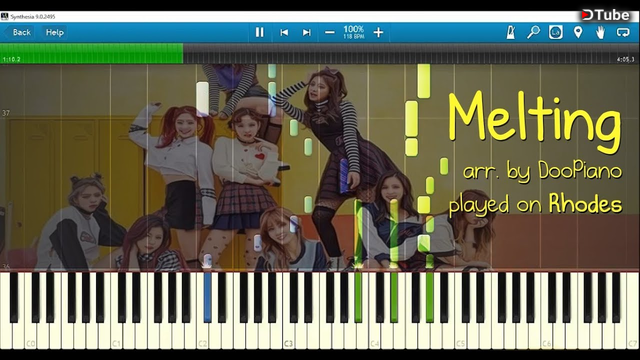Viewport: 640px width, 360px height.
Task: Open the hands settings icon
Action: tap(600, 32)
